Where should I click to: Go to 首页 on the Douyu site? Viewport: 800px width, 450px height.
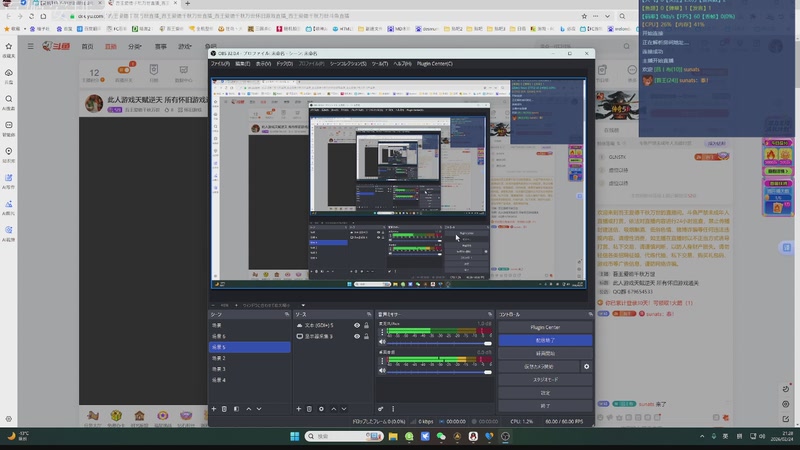[x=87, y=46]
